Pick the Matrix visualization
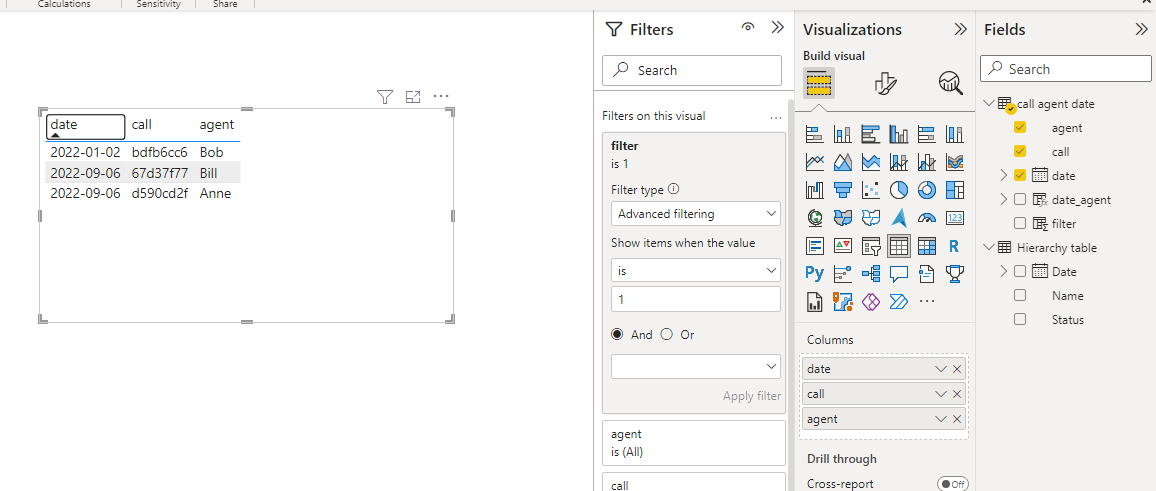 point(926,246)
